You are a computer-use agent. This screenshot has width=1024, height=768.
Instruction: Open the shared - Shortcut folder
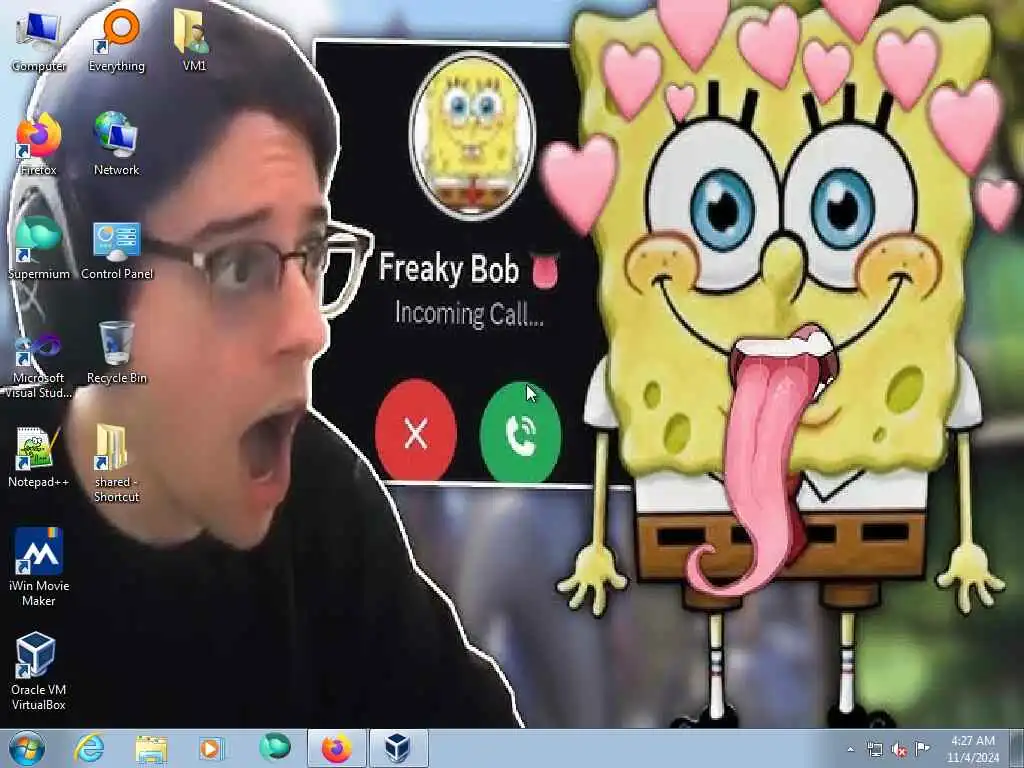coord(116,464)
